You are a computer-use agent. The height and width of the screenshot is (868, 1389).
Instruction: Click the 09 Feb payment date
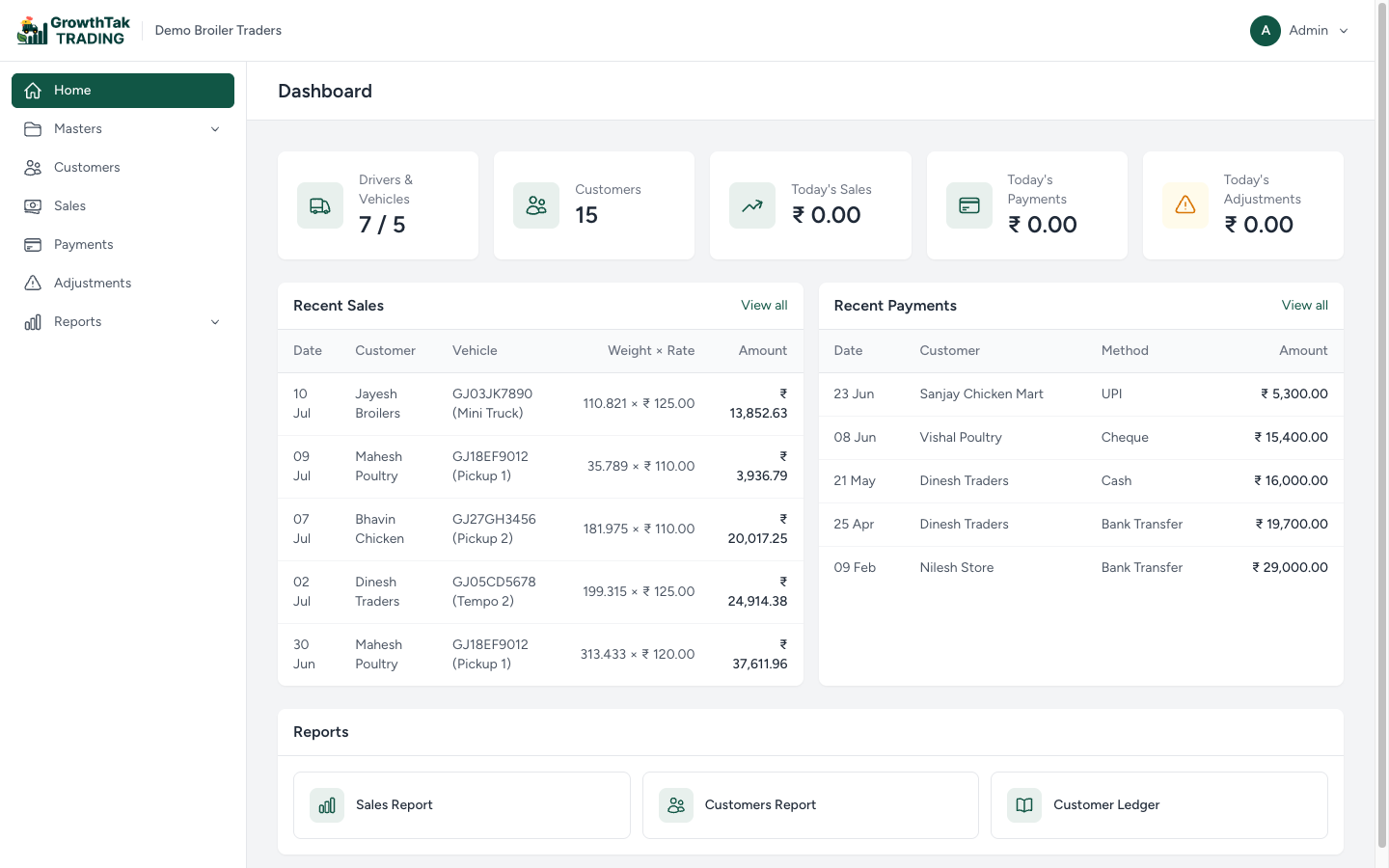pos(855,568)
